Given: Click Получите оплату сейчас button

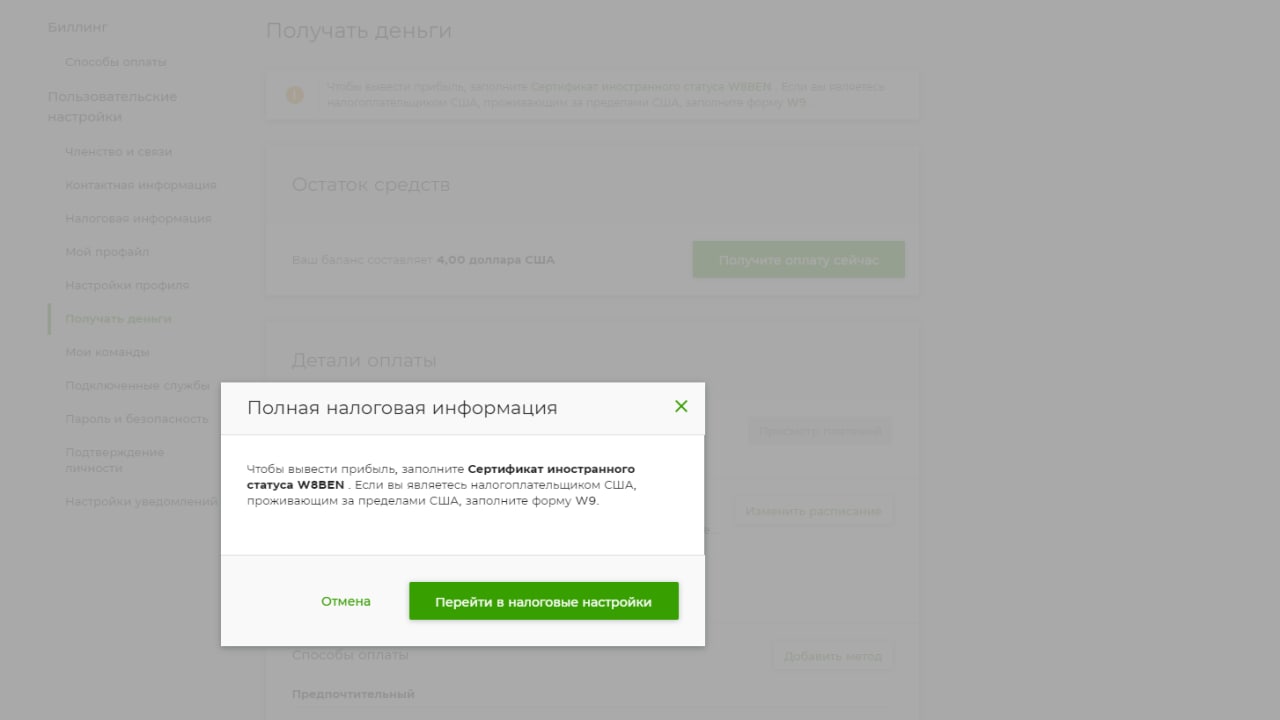Looking at the screenshot, I should [798, 260].
